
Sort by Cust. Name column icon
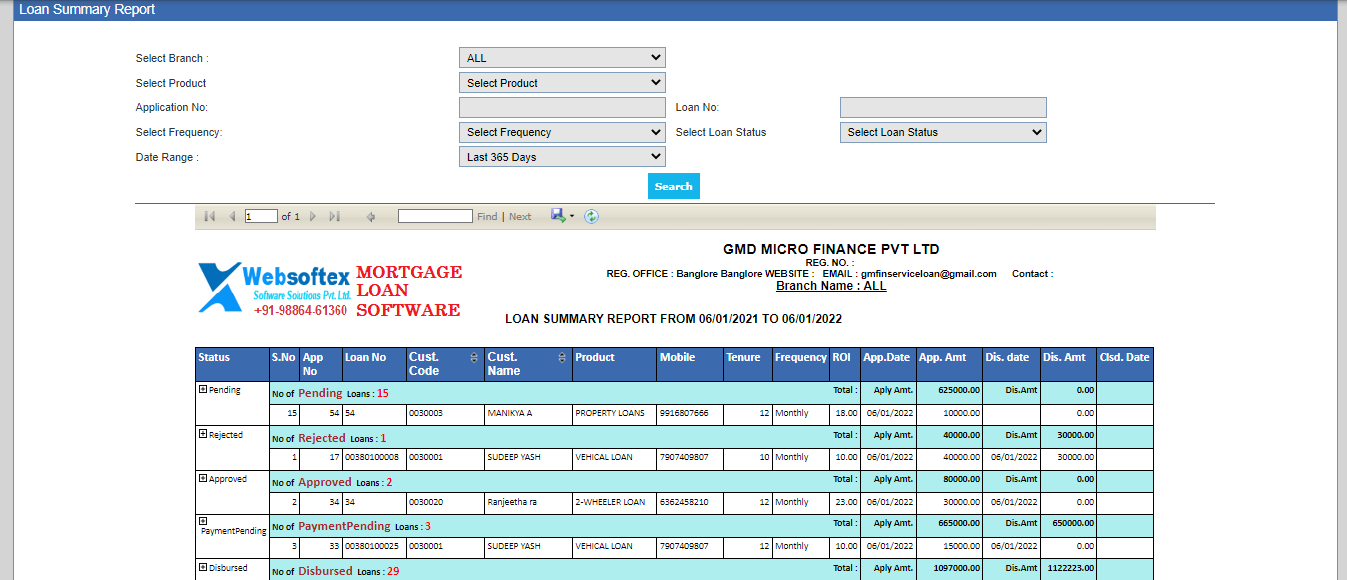coord(562,357)
